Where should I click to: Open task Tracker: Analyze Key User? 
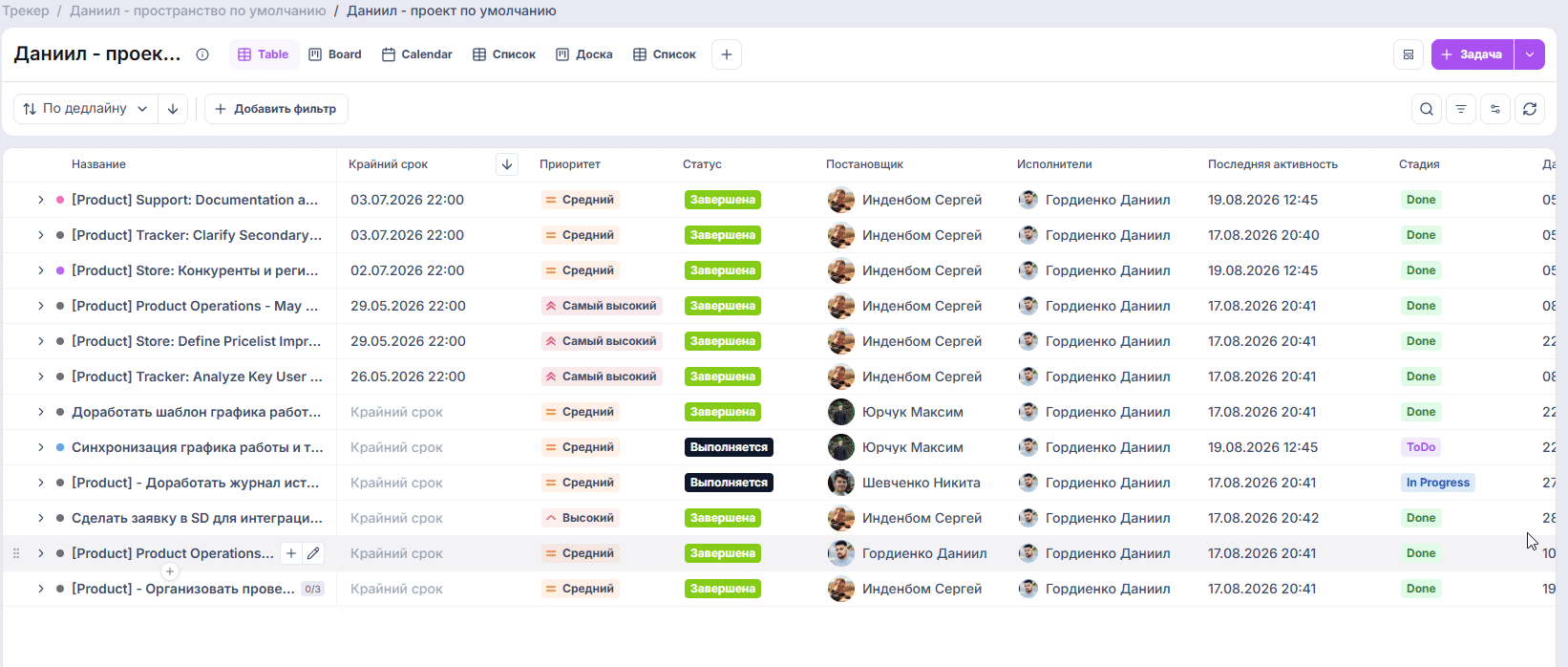tap(197, 377)
